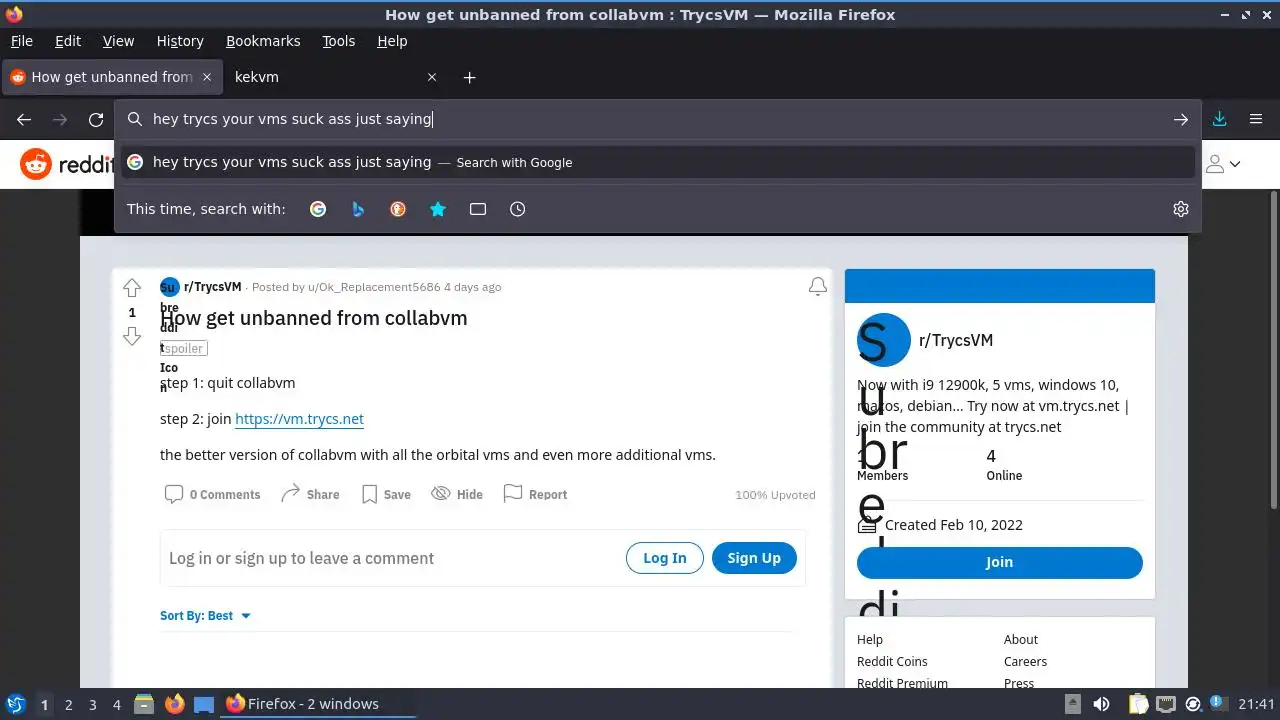Search open Tabs using the tab icon
This screenshot has height=720, width=1280.
click(x=478, y=209)
